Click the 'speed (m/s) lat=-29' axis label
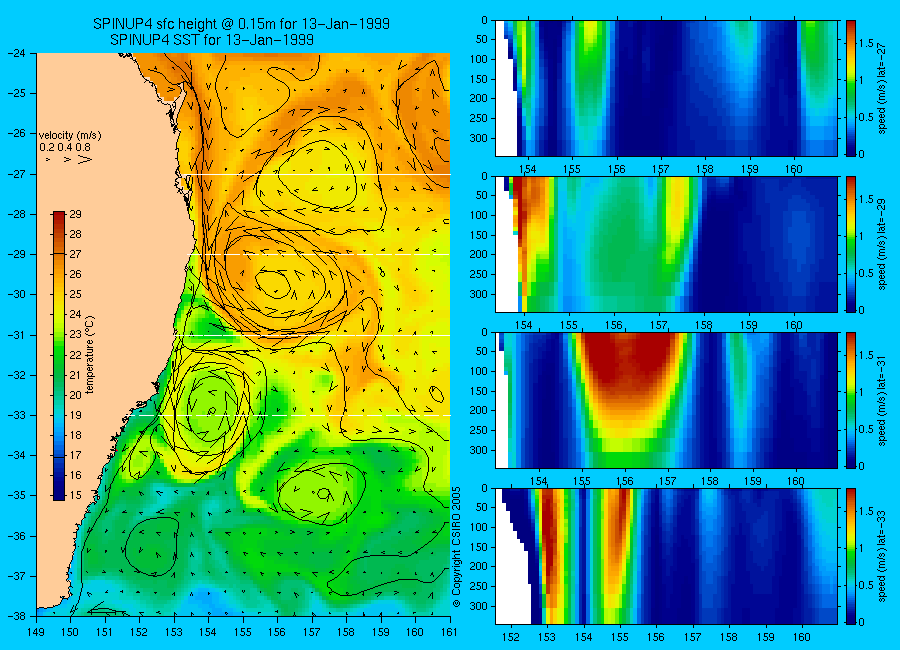 click(882, 244)
